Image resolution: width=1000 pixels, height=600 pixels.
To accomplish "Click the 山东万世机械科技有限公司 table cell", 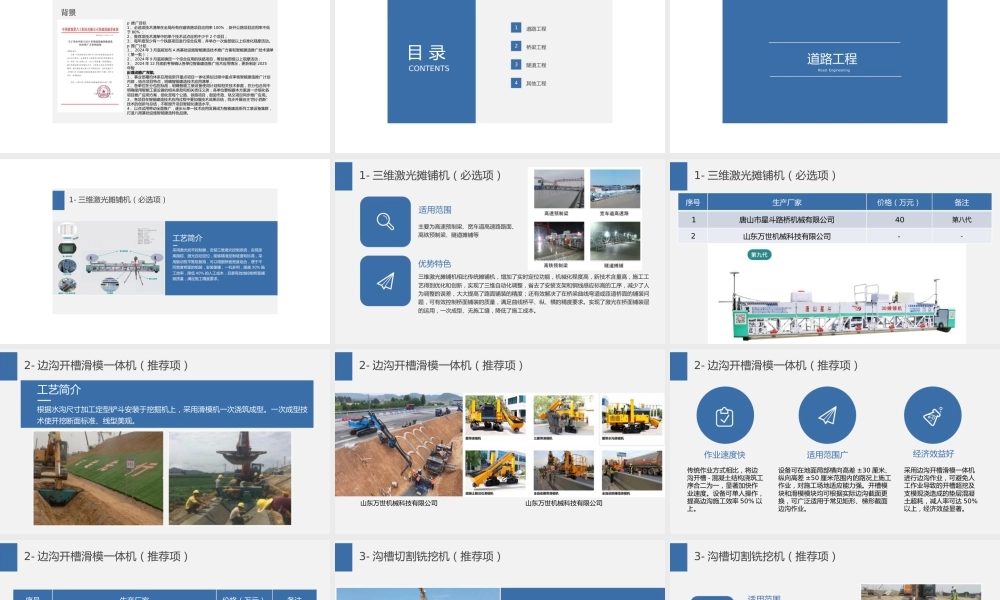I will coord(786,236).
